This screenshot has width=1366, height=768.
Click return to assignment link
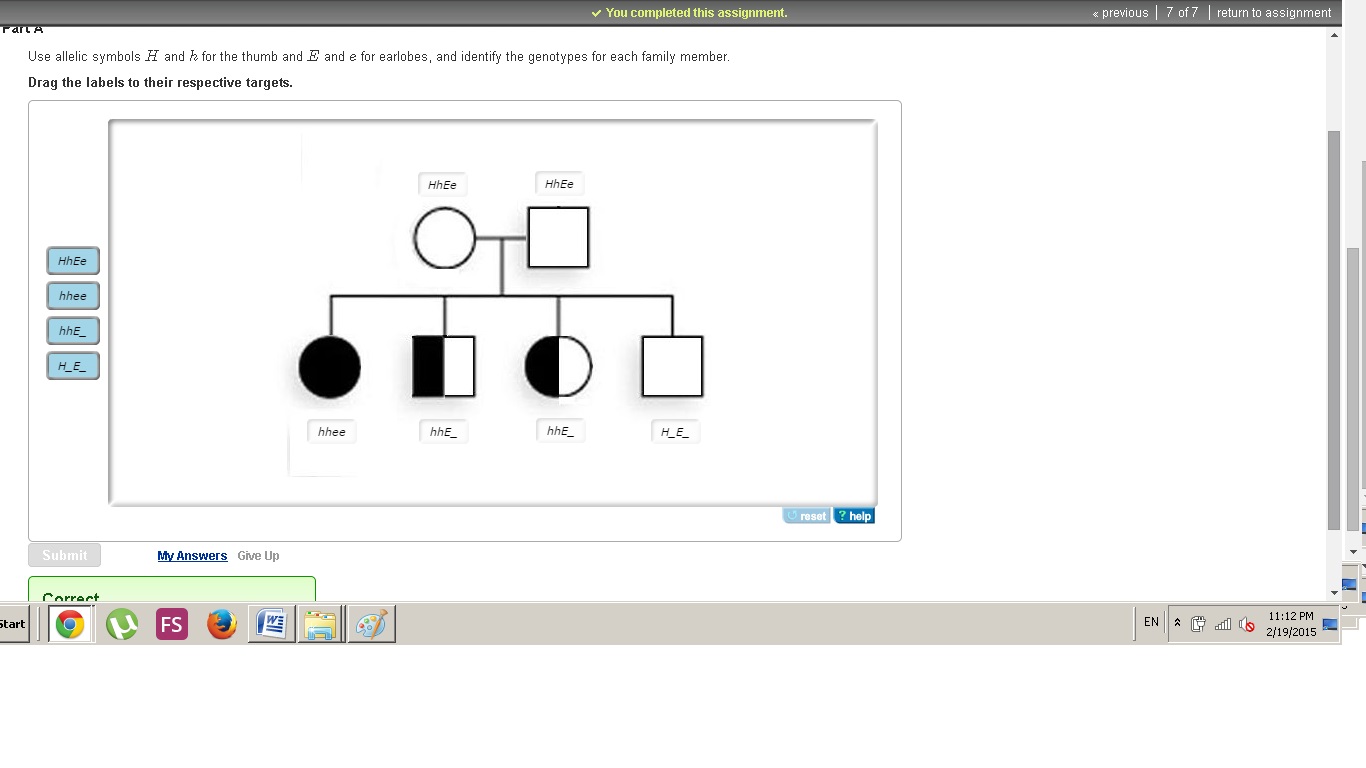click(1274, 13)
